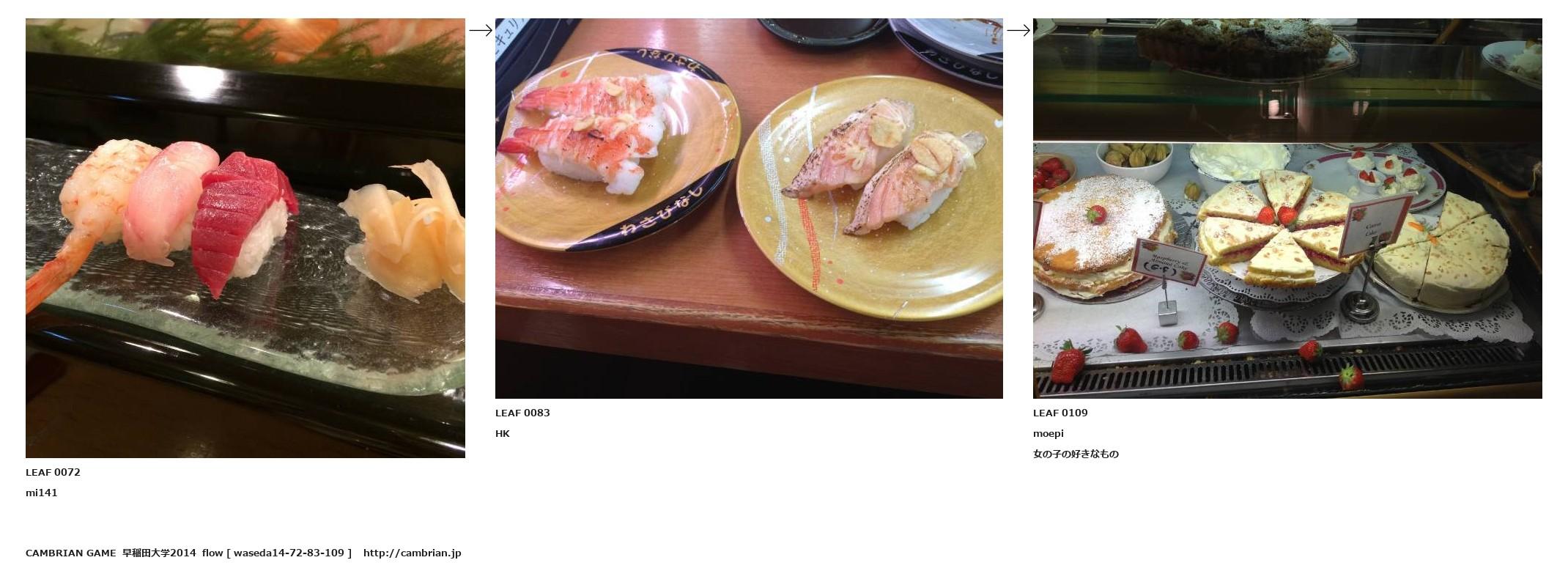
Task: Click the LEAF 0072 label
Action: pos(53,472)
